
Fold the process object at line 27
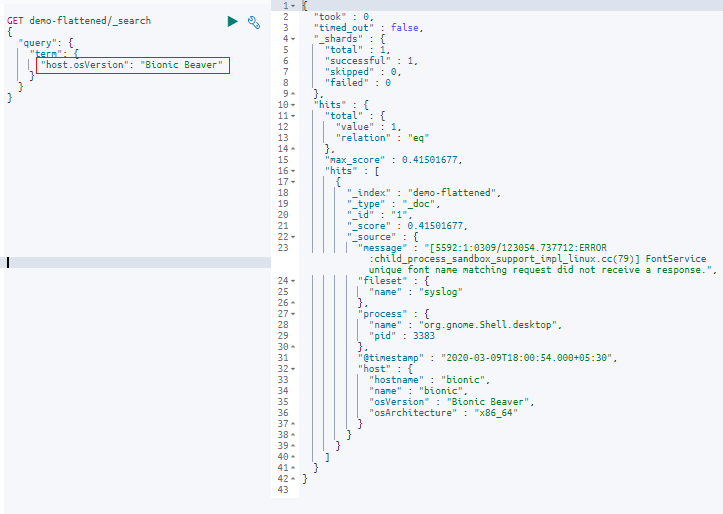click(293, 314)
